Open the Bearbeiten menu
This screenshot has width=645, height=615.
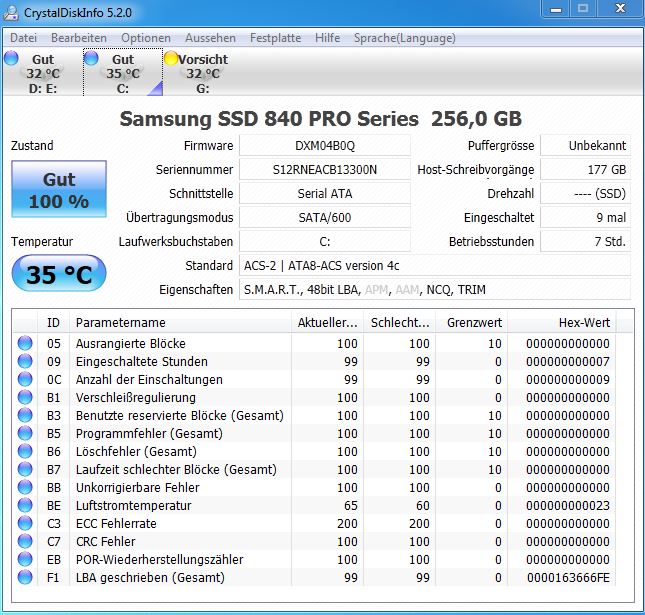pyautogui.click(x=79, y=38)
